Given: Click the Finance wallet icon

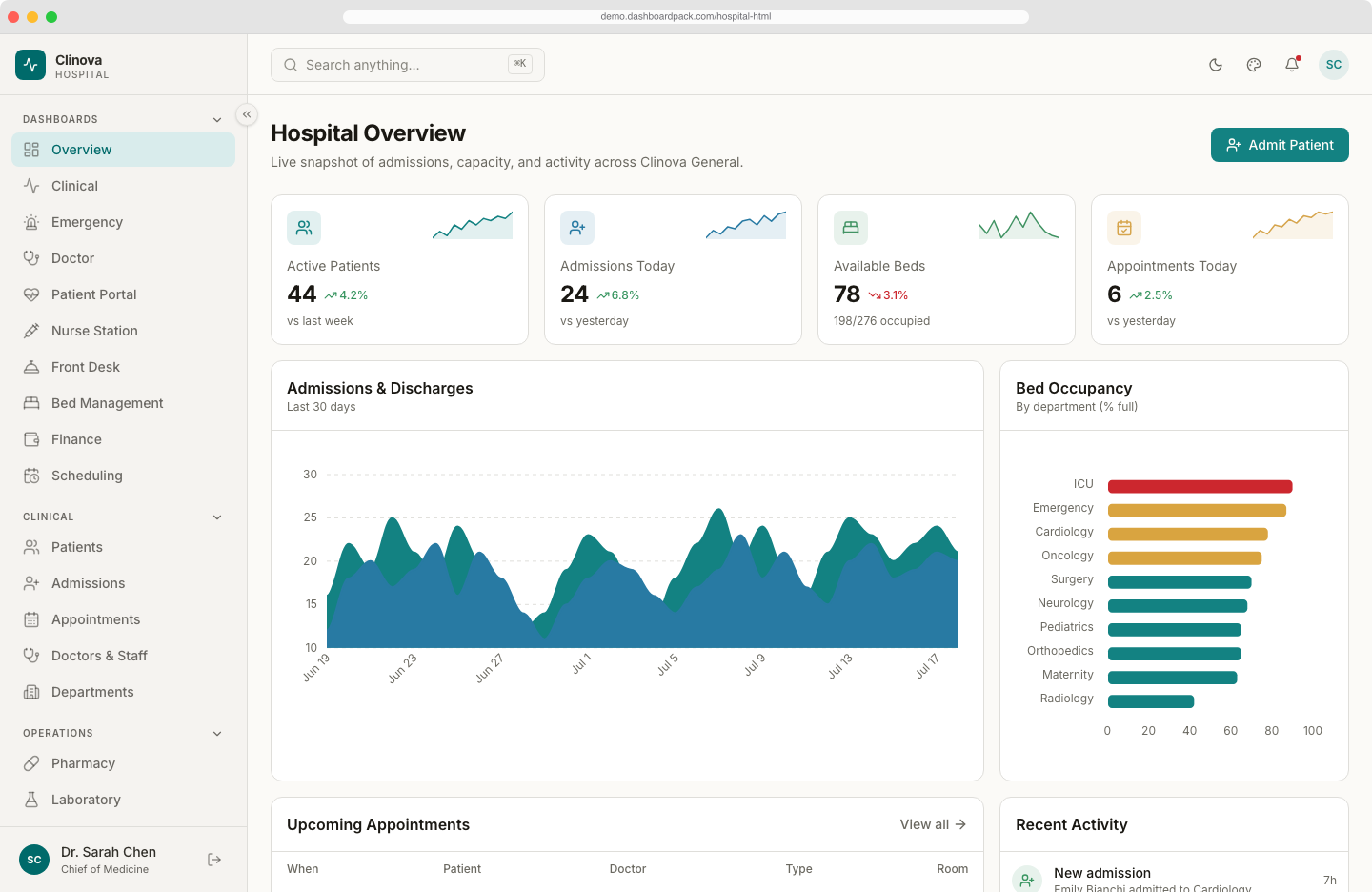Looking at the screenshot, I should (31, 439).
